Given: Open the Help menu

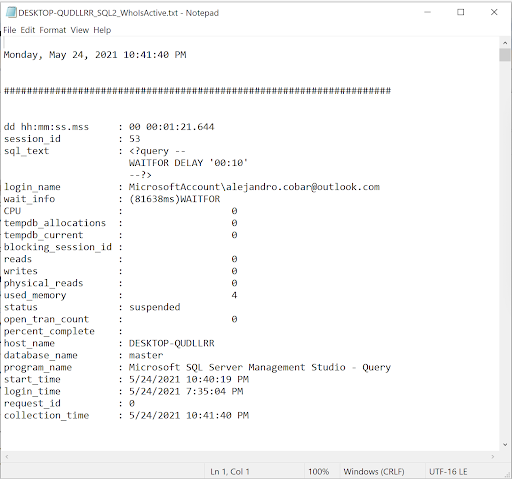Looking at the screenshot, I should [102, 30].
